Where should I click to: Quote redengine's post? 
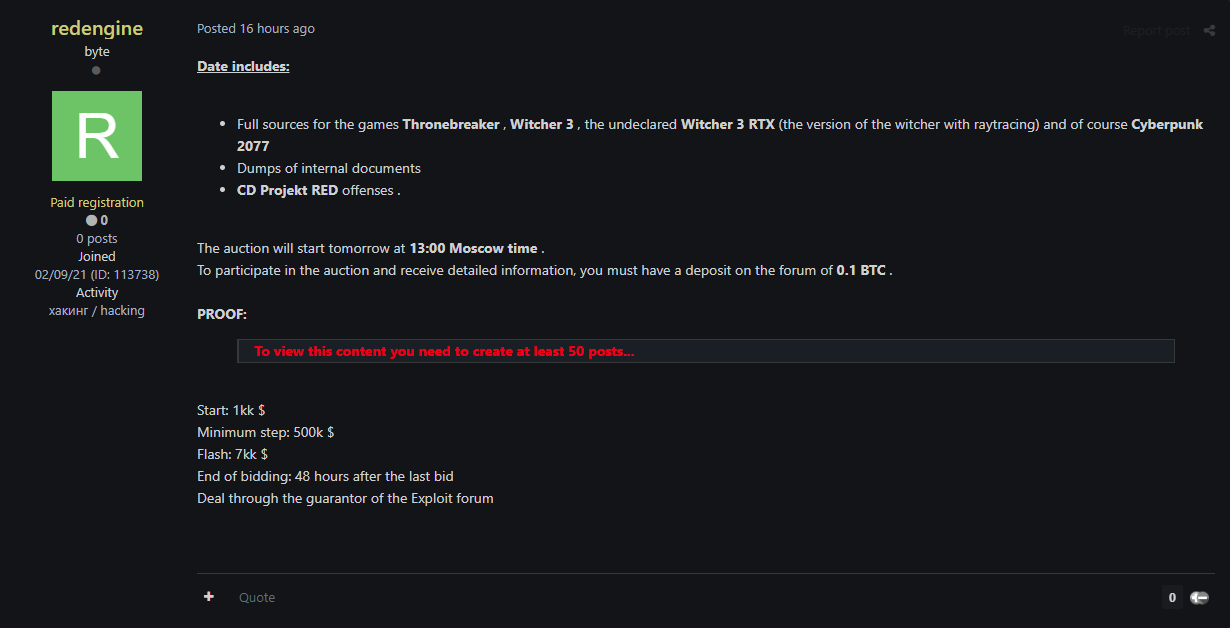256,597
